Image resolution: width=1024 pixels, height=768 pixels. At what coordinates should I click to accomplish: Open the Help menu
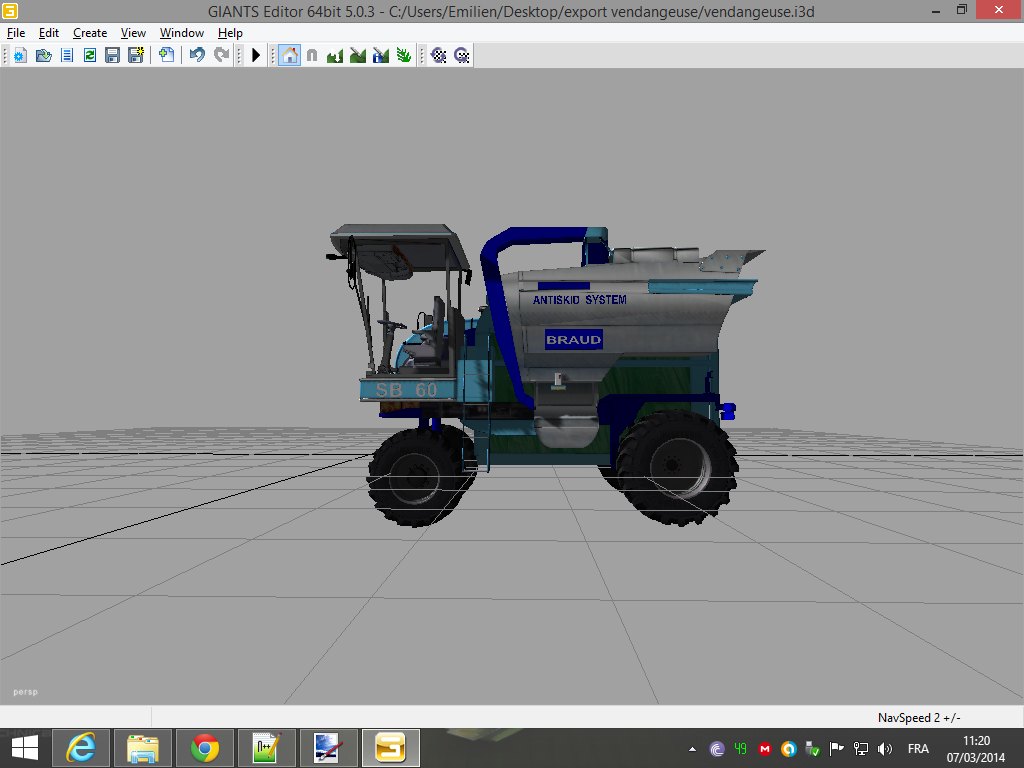point(230,33)
